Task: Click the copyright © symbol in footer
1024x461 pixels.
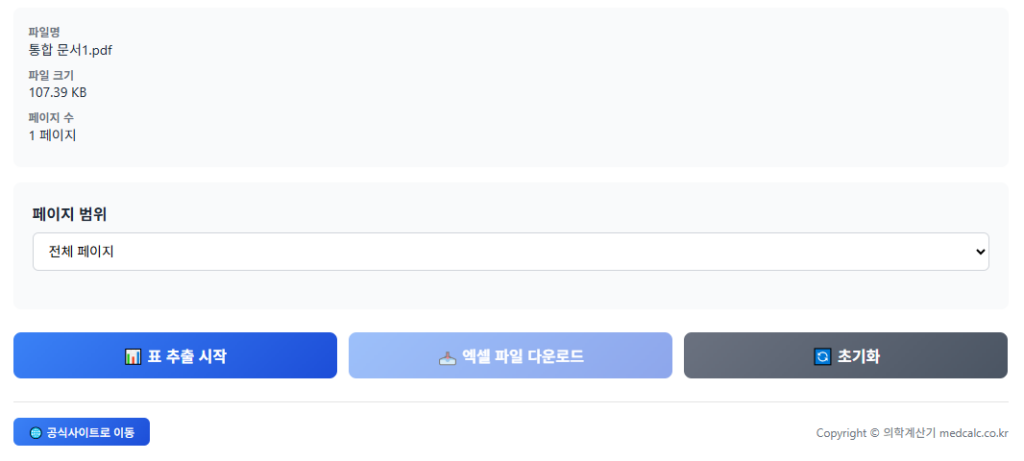Action: (875, 433)
